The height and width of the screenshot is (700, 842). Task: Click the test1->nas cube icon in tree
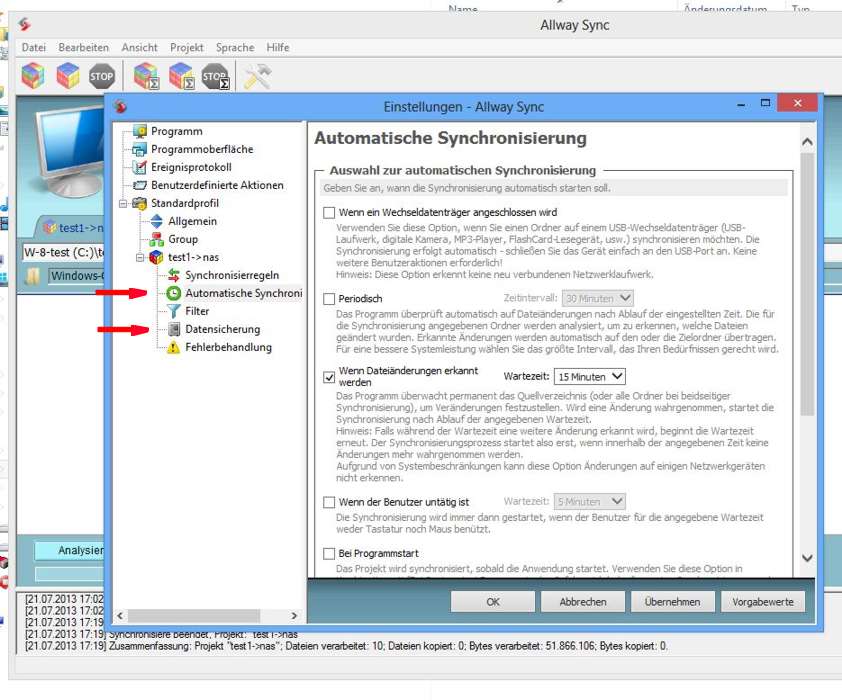[x=156, y=258]
